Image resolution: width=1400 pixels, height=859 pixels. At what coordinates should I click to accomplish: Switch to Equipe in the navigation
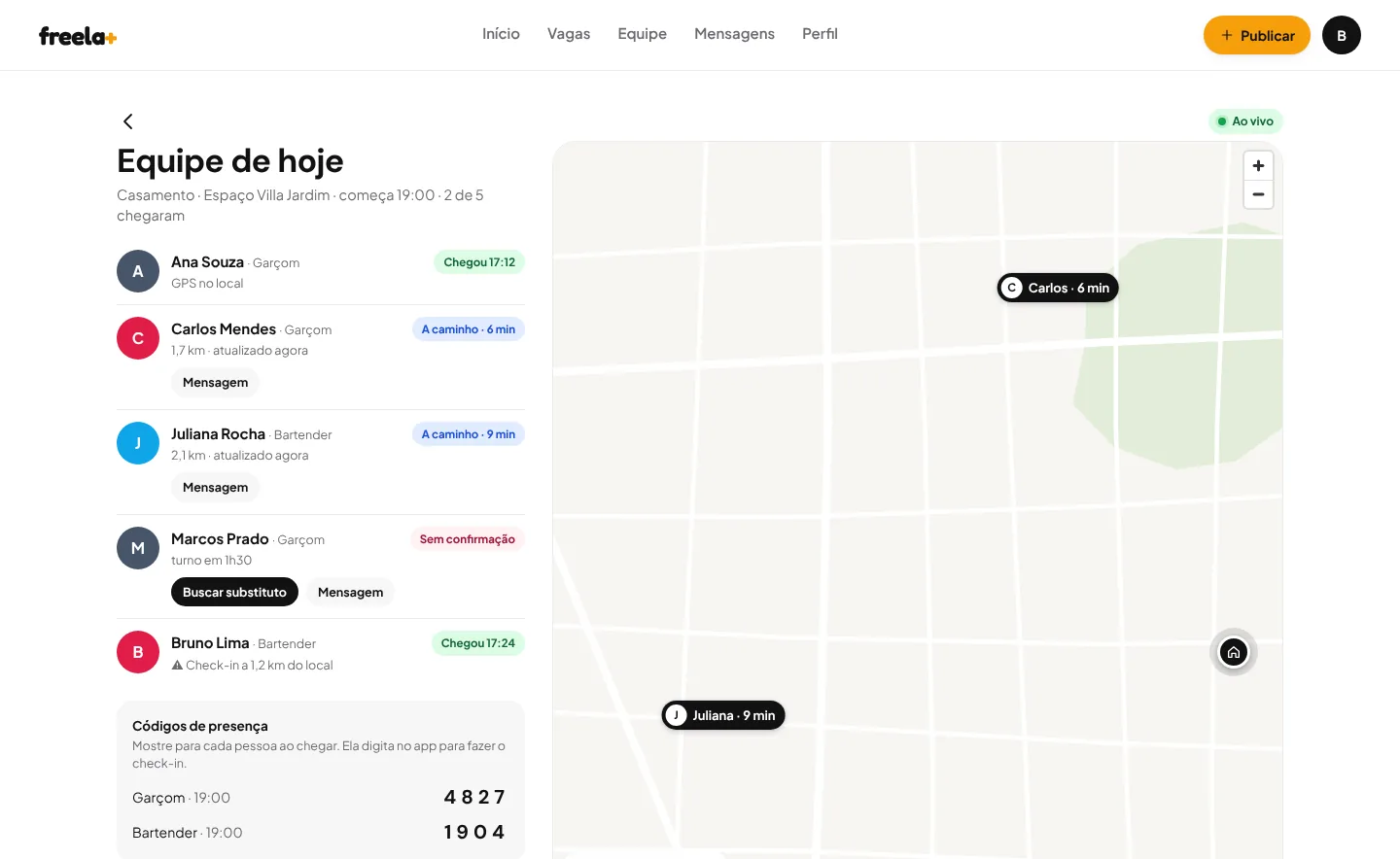[643, 34]
